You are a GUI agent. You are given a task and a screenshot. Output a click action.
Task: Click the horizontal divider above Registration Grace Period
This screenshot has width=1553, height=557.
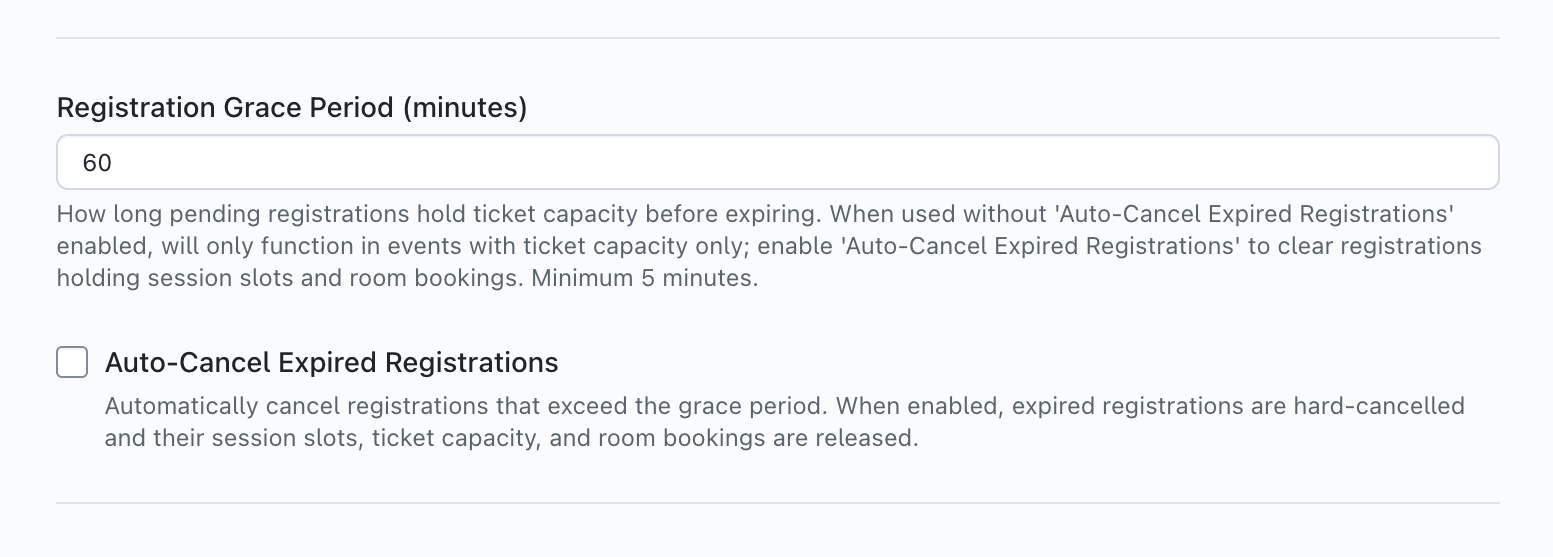777,38
